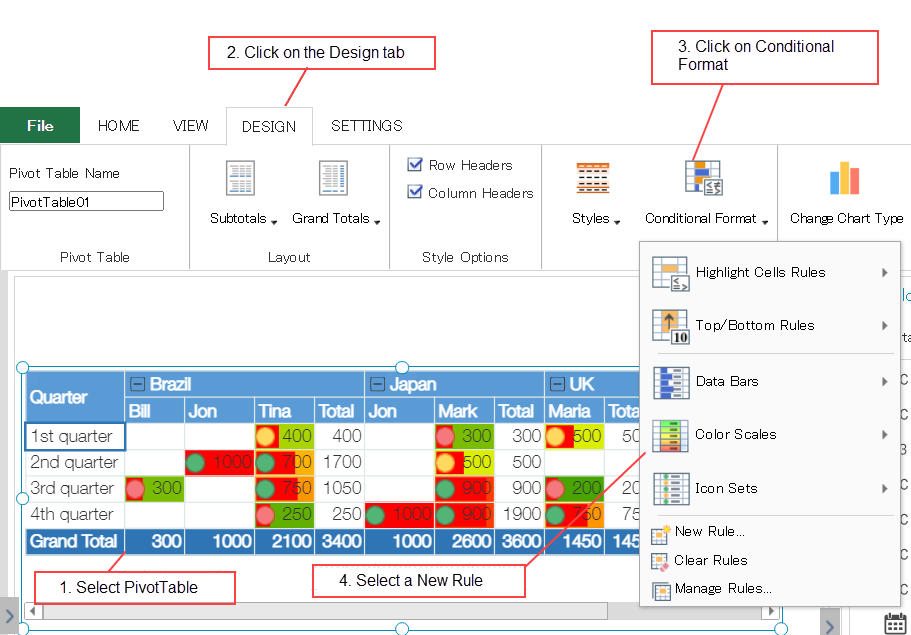
Task: Open the Grand Totals layout options
Action: click(336, 194)
